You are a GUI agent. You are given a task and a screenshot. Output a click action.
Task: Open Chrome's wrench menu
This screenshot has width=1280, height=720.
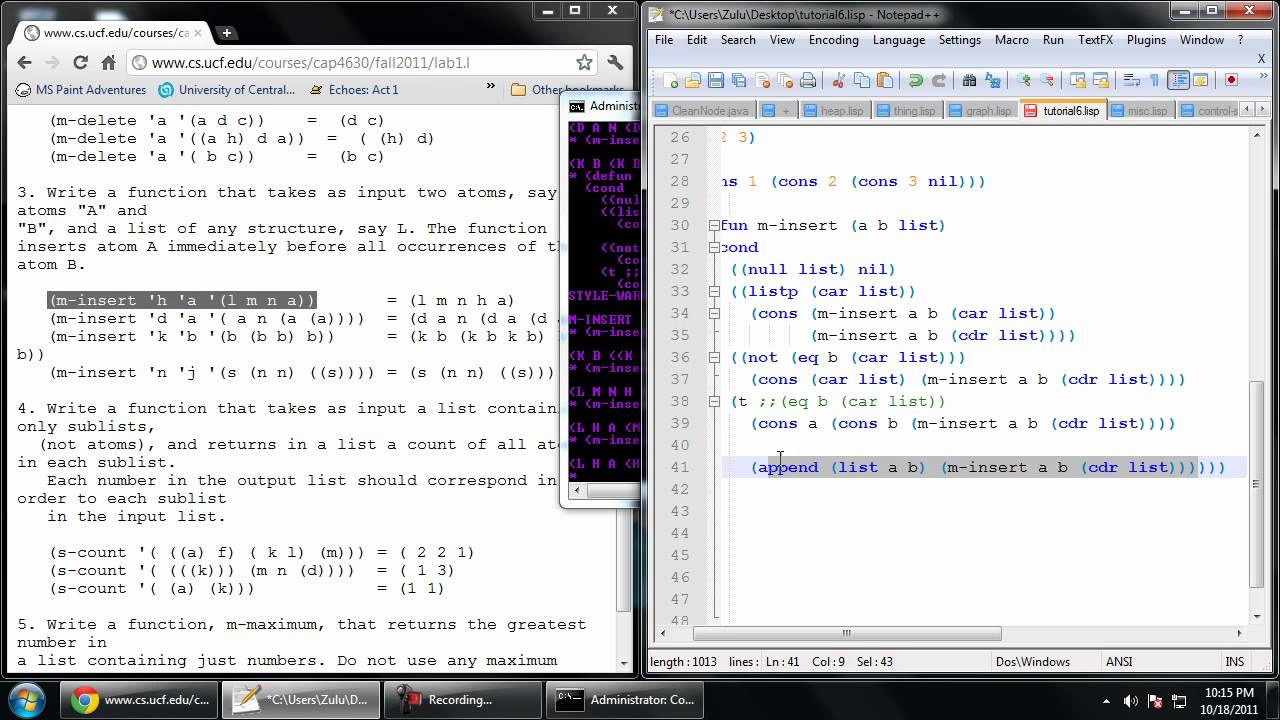coord(616,62)
